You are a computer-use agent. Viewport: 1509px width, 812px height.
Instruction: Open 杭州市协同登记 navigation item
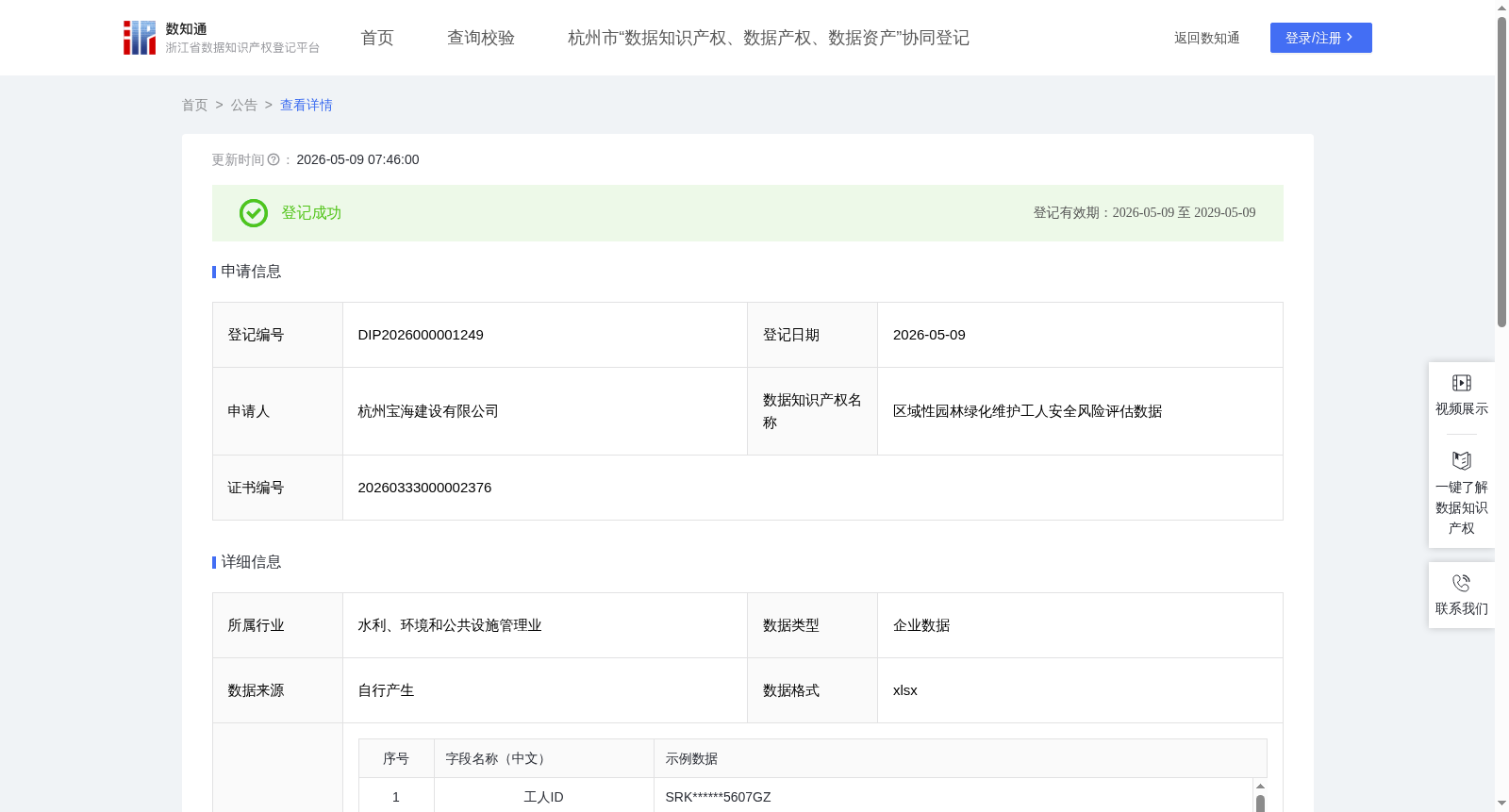point(769,38)
